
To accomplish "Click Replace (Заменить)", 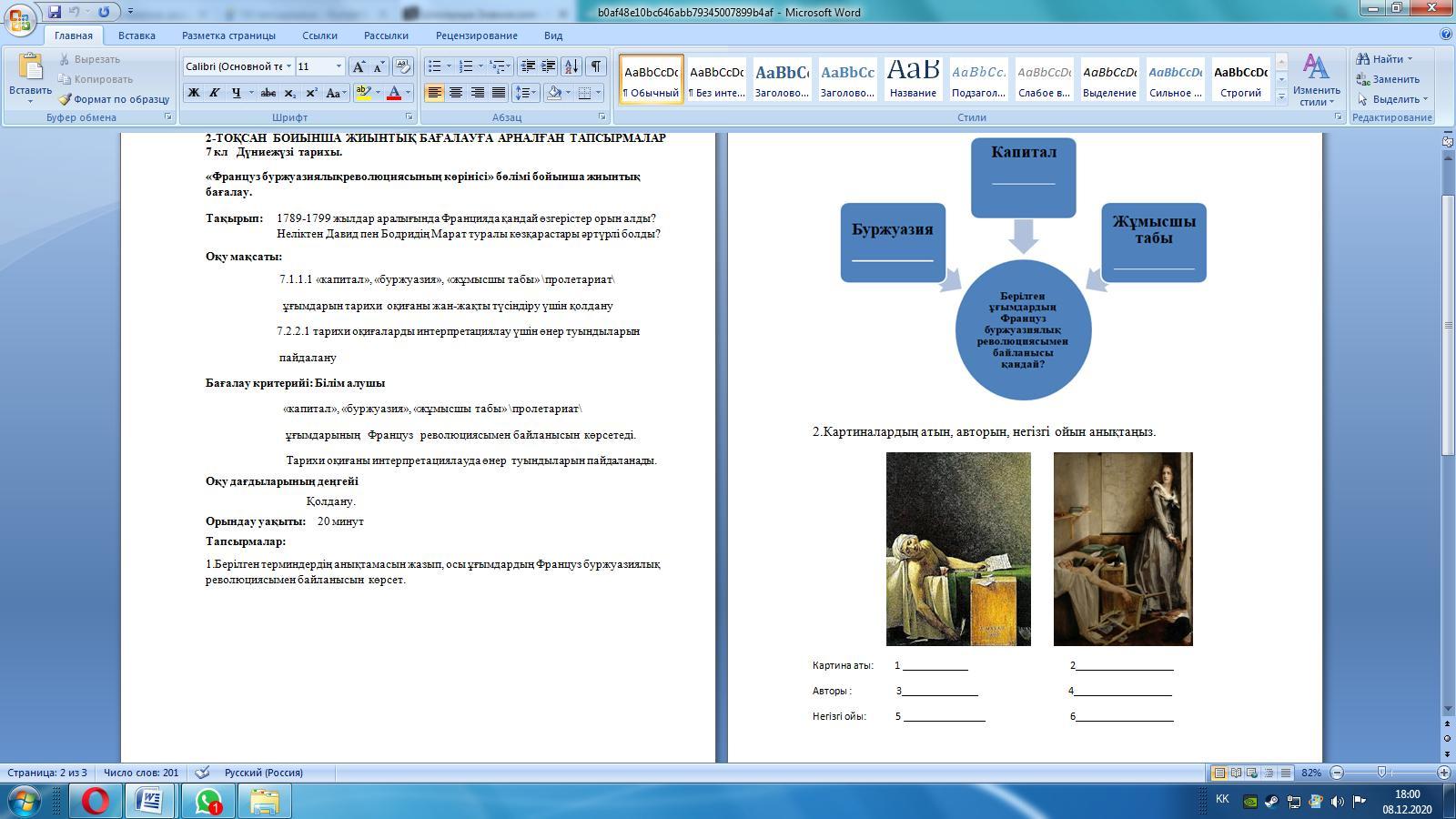I will (1388, 79).
